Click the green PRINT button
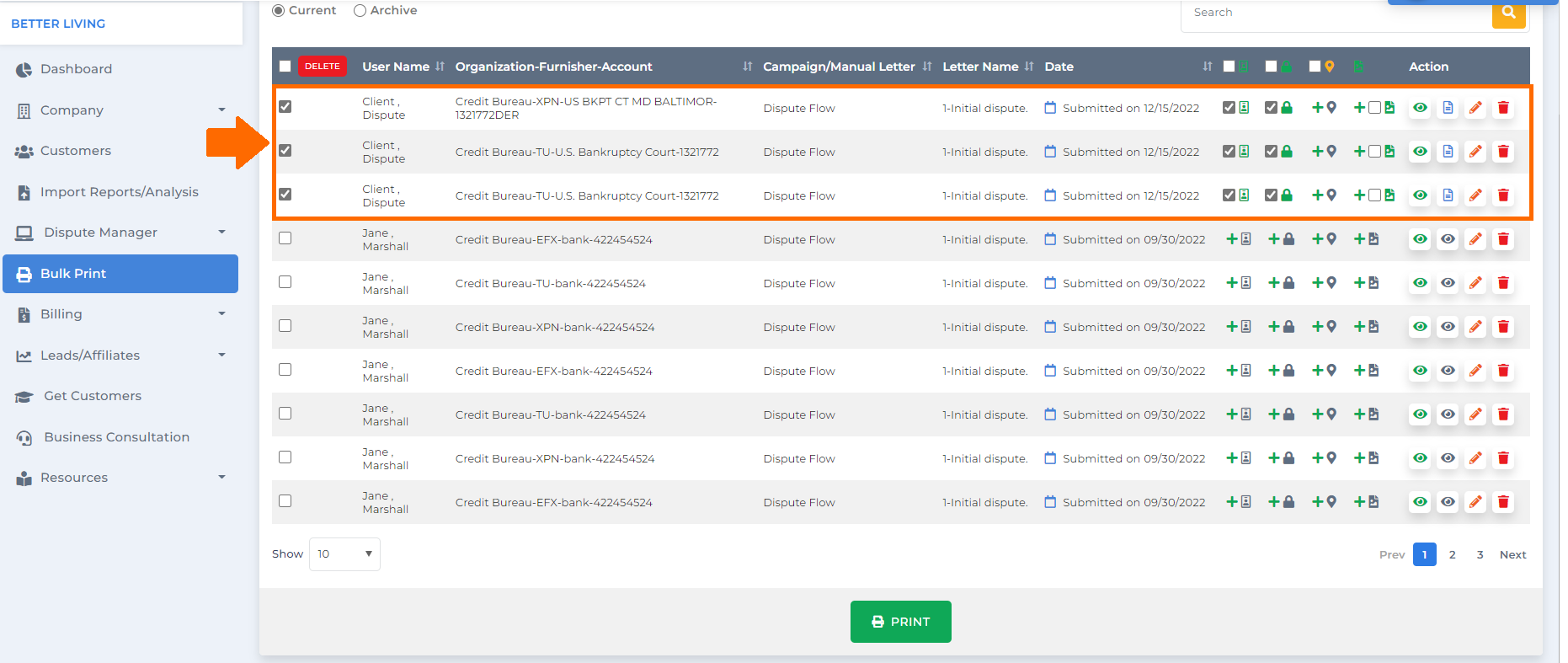The width and height of the screenshot is (1568, 663). (901, 622)
